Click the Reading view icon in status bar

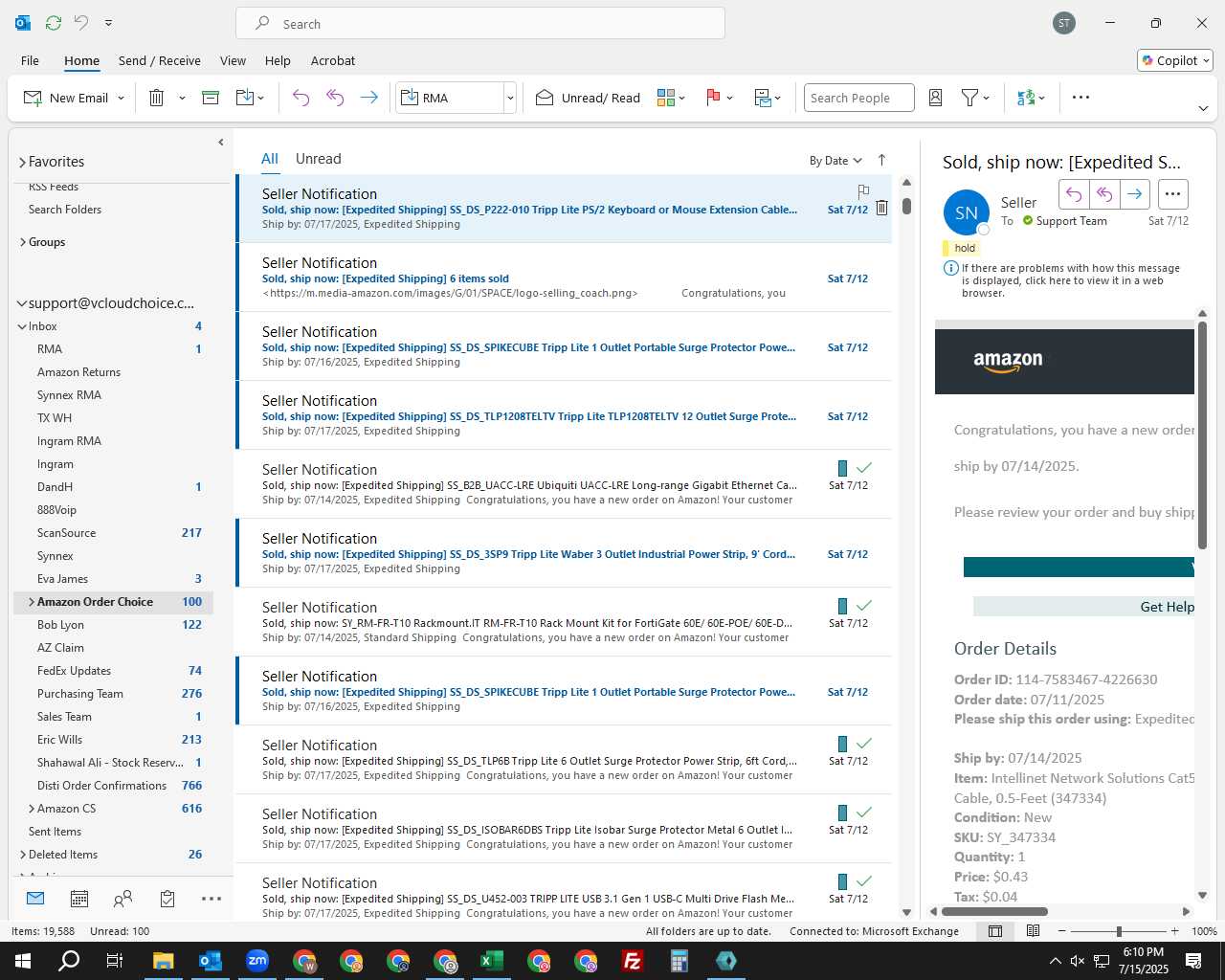[x=1034, y=931]
